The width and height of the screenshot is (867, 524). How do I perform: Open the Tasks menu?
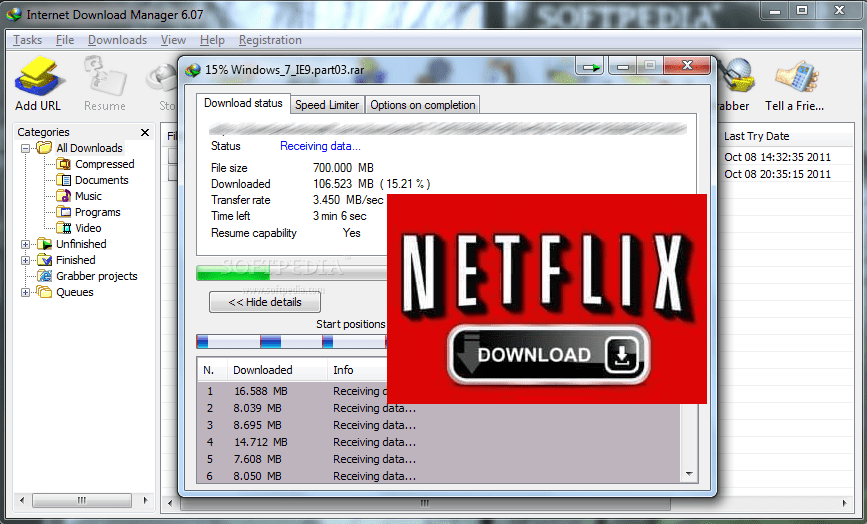tap(28, 40)
